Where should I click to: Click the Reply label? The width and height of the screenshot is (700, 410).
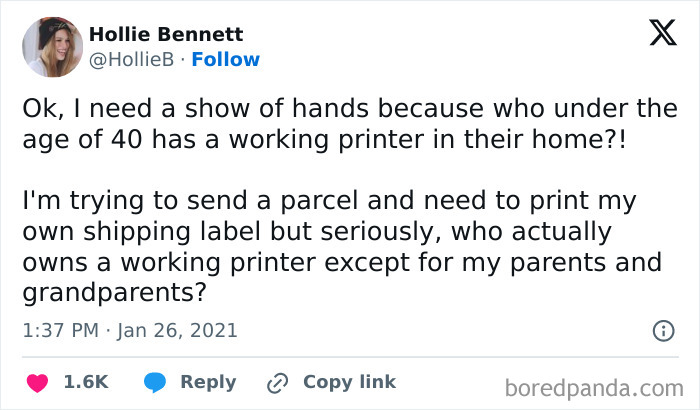[x=208, y=382]
